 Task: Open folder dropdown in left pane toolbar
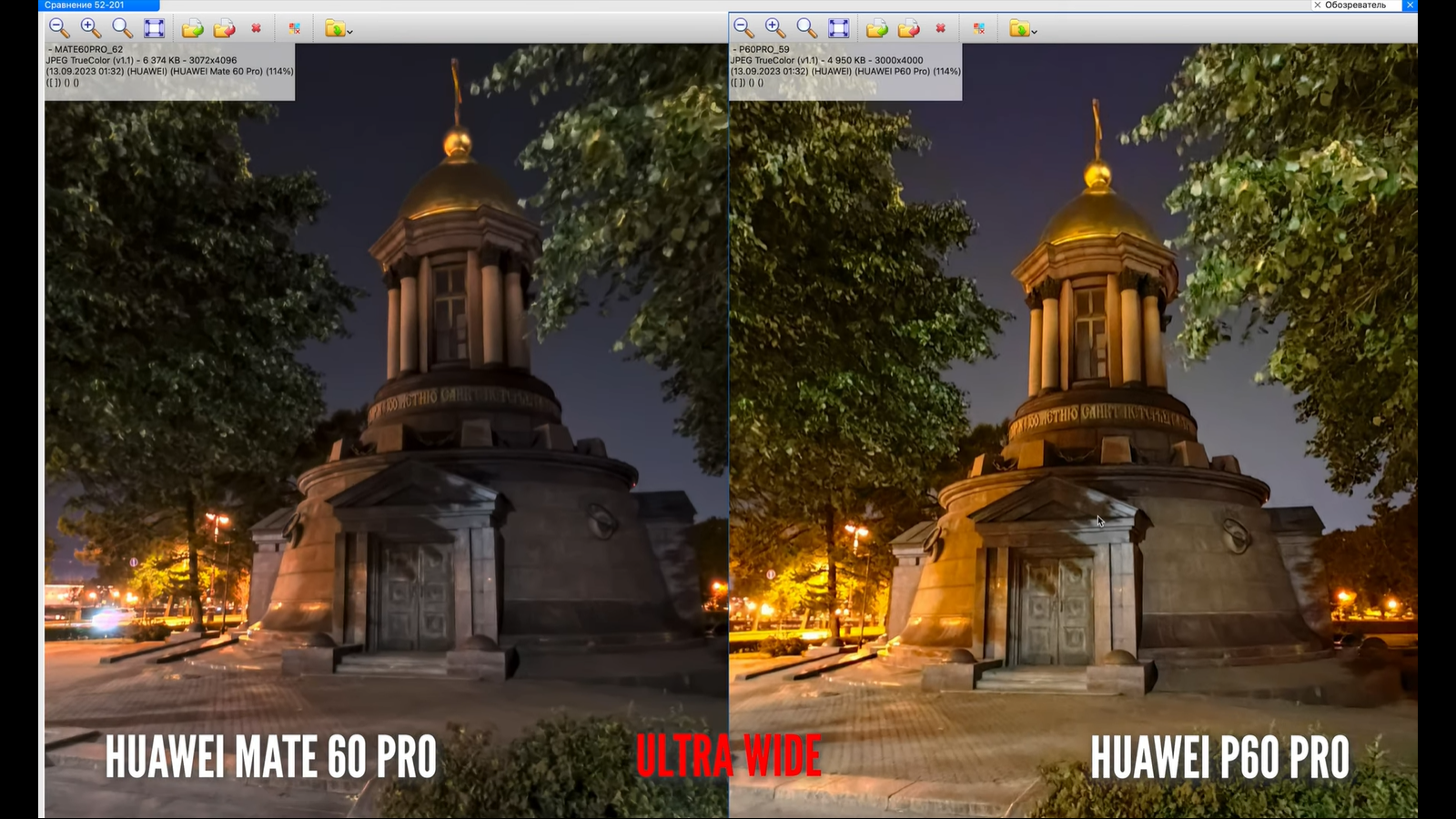[339, 29]
